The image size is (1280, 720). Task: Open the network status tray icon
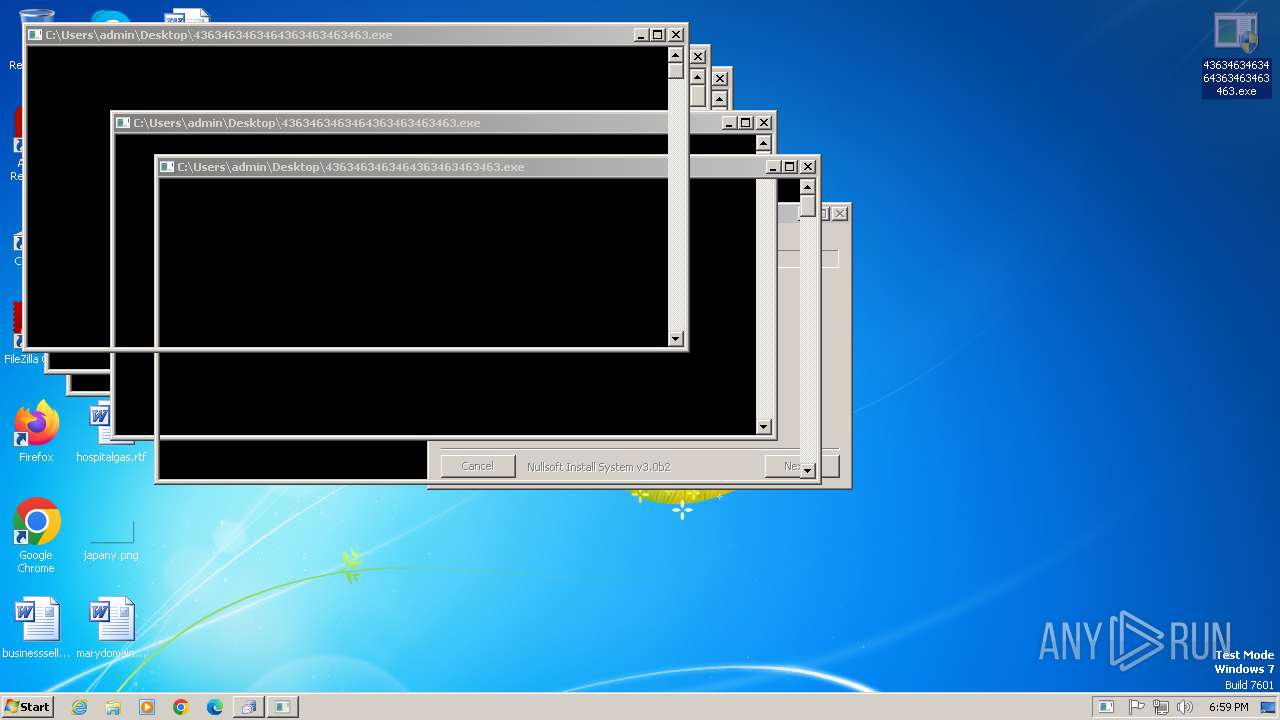point(1161,707)
